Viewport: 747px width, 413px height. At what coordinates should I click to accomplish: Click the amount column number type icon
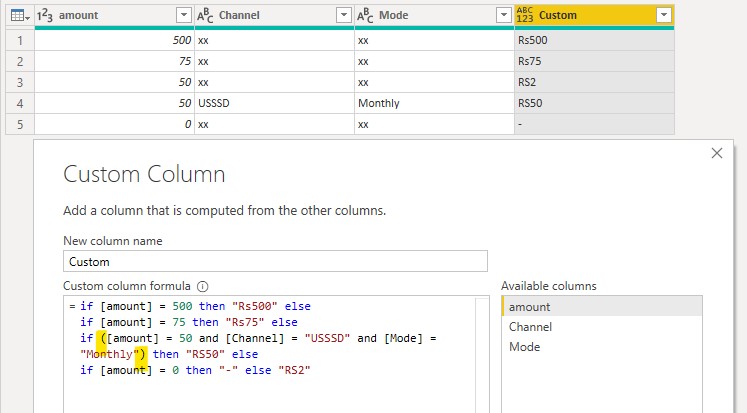pyautogui.click(x=45, y=15)
